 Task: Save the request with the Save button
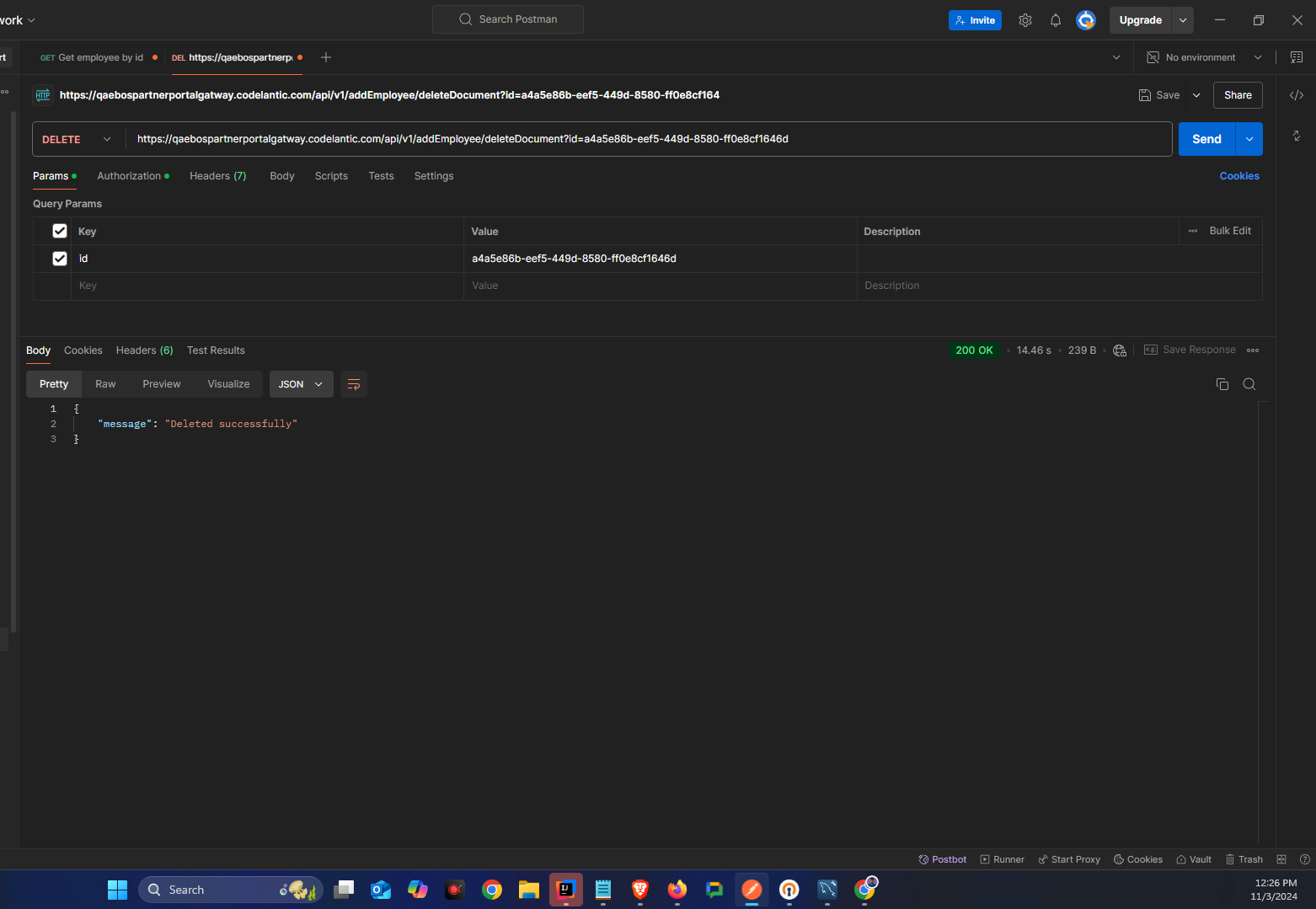pos(1159,95)
